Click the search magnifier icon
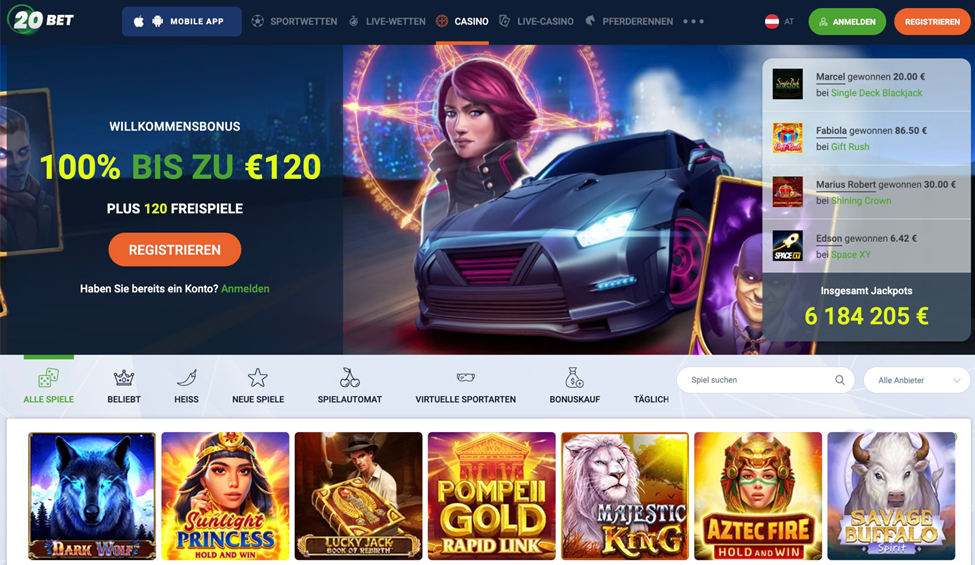This screenshot has width=975, height=565. (x=839, y=380)
